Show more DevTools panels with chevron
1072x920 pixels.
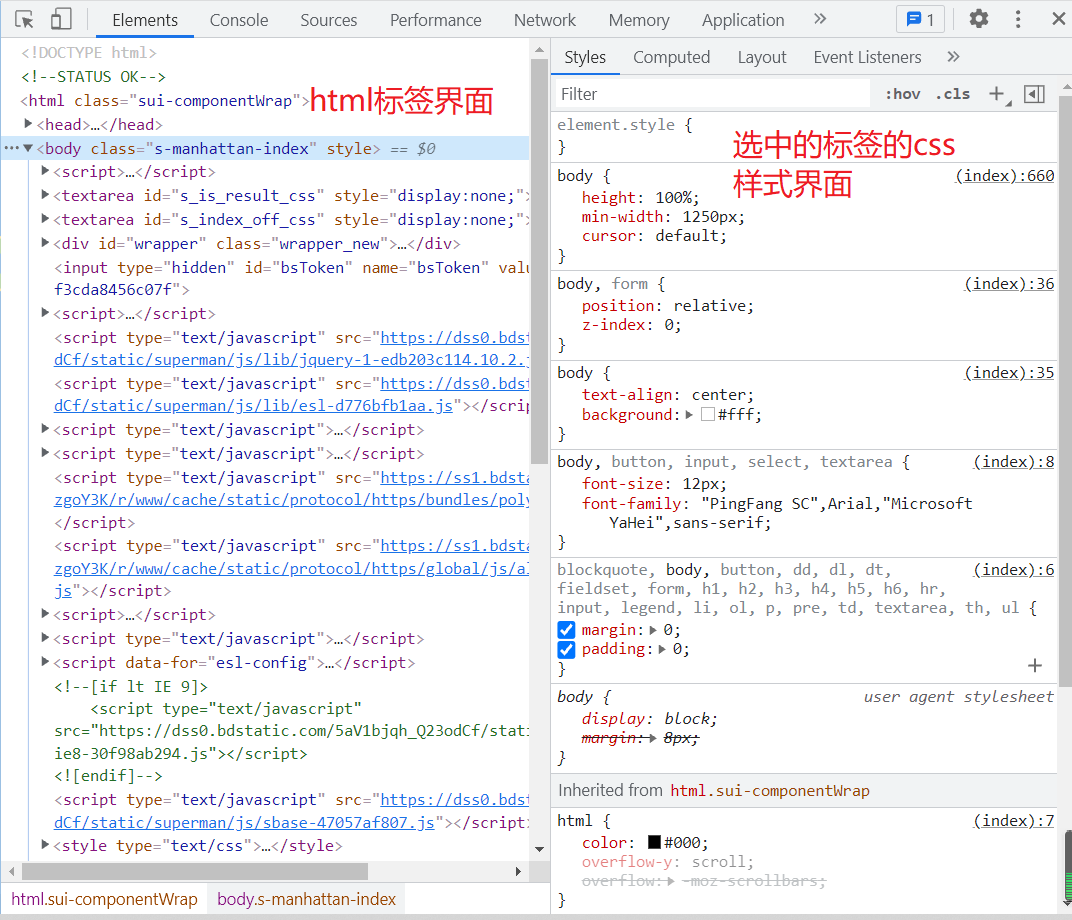[x=820, y=19]
